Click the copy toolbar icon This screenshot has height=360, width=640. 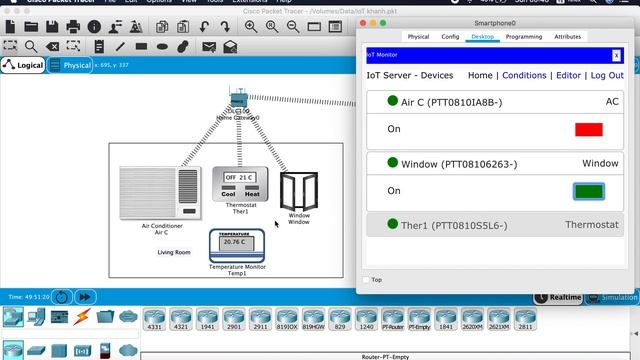coord(162,27)
